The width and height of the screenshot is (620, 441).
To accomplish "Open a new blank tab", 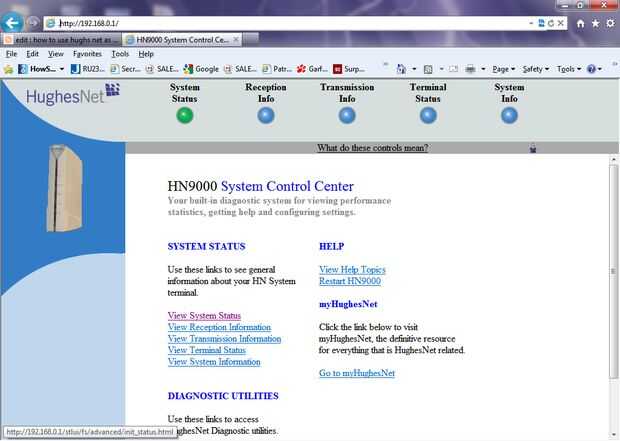I will click(x=250, y=40).
